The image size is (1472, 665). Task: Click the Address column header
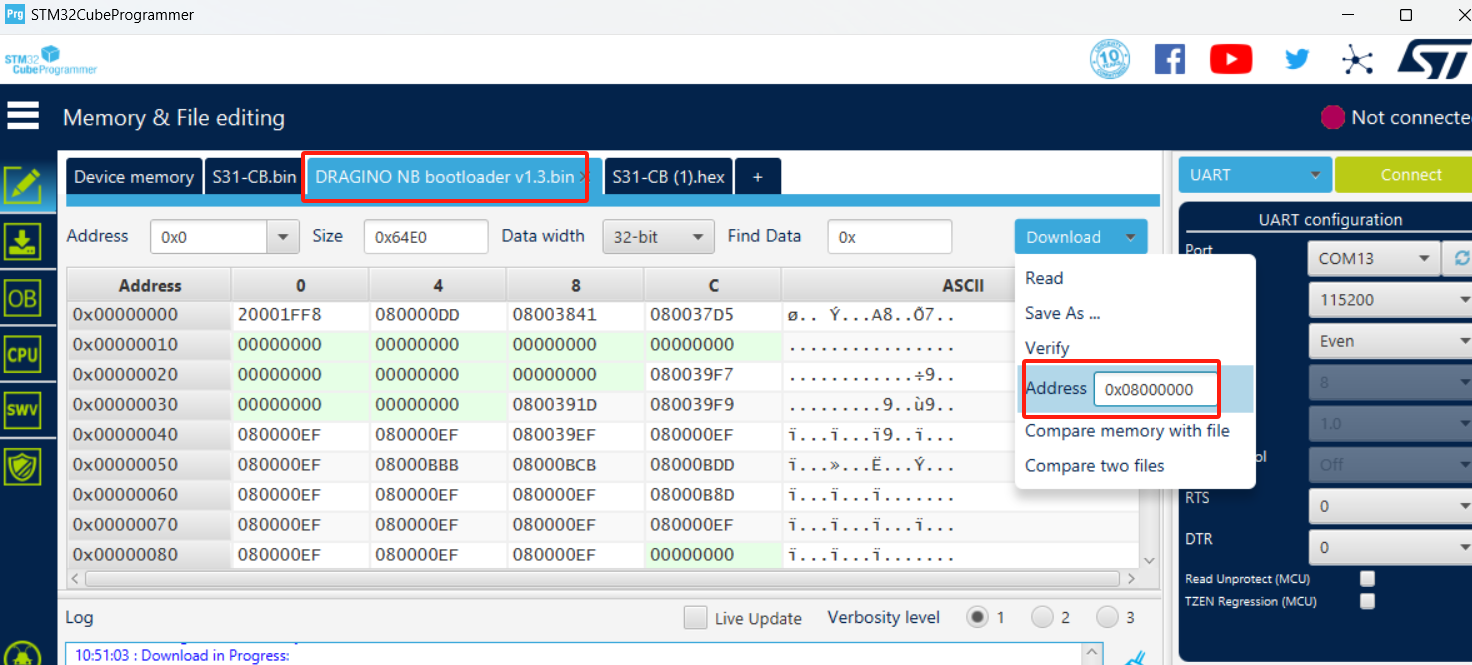(150, 285)
